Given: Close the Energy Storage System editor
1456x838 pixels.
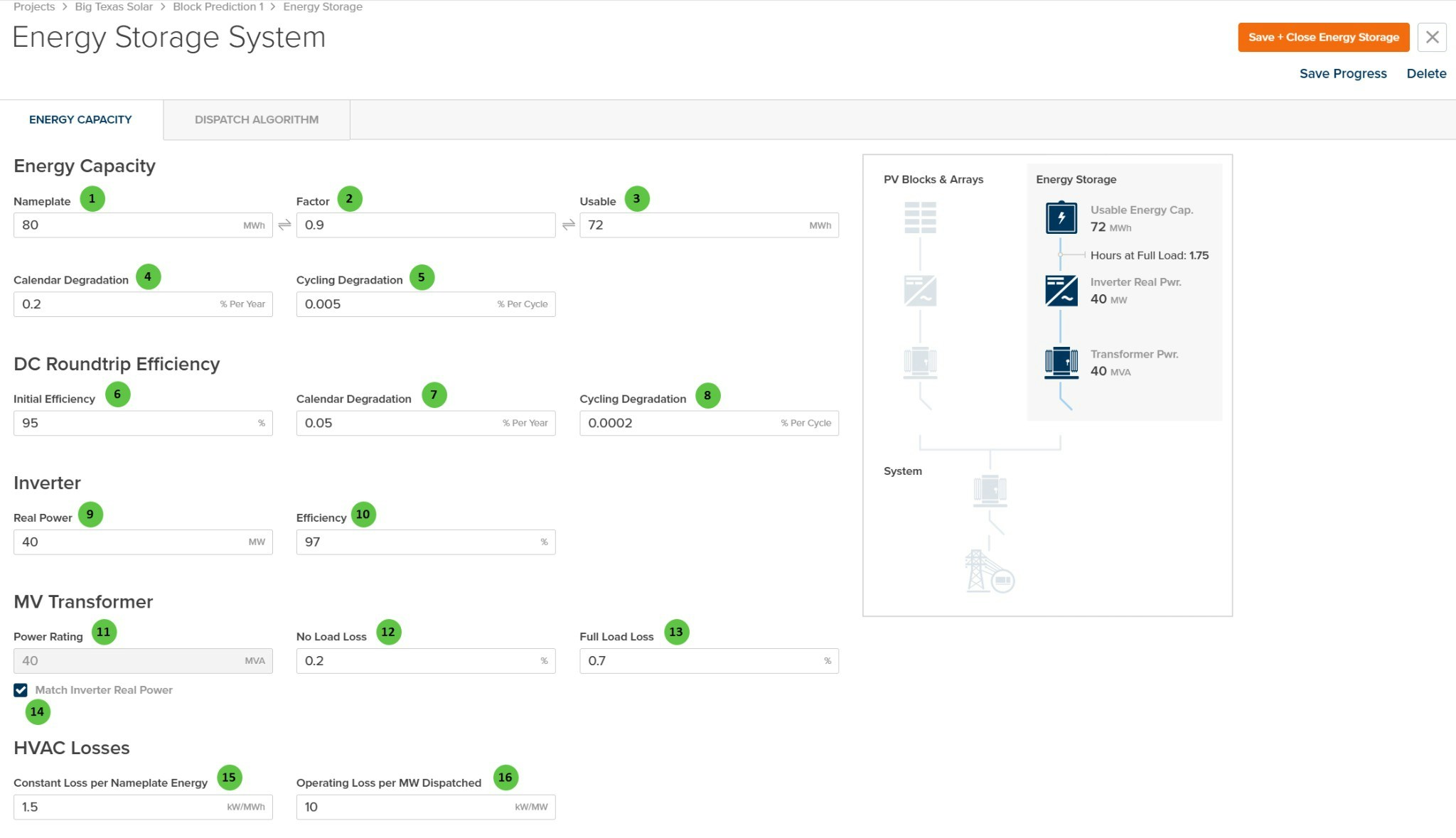Looking at the screenshot, I should (1432, 37).
